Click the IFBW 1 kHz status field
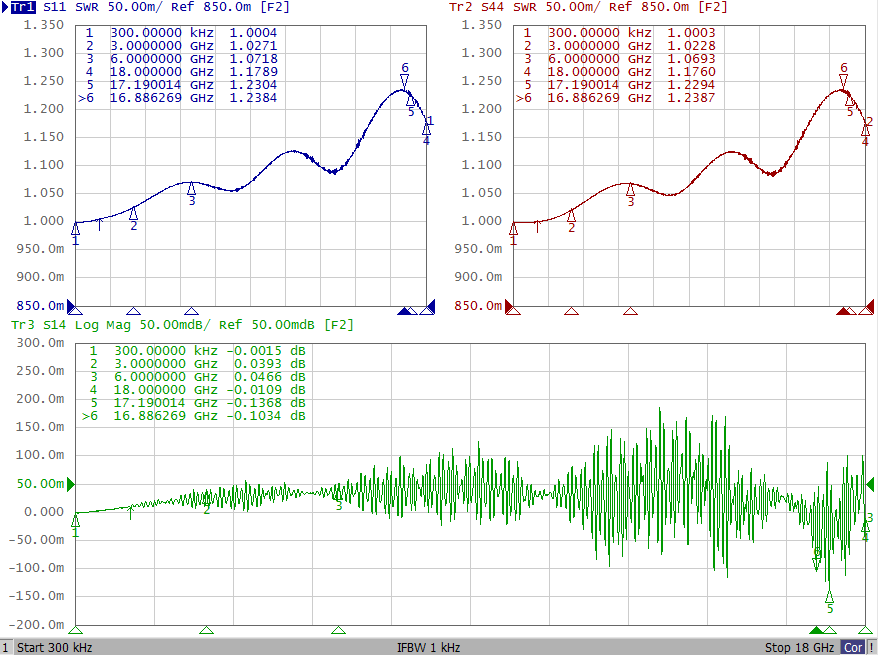 click(x=428, y=647)
